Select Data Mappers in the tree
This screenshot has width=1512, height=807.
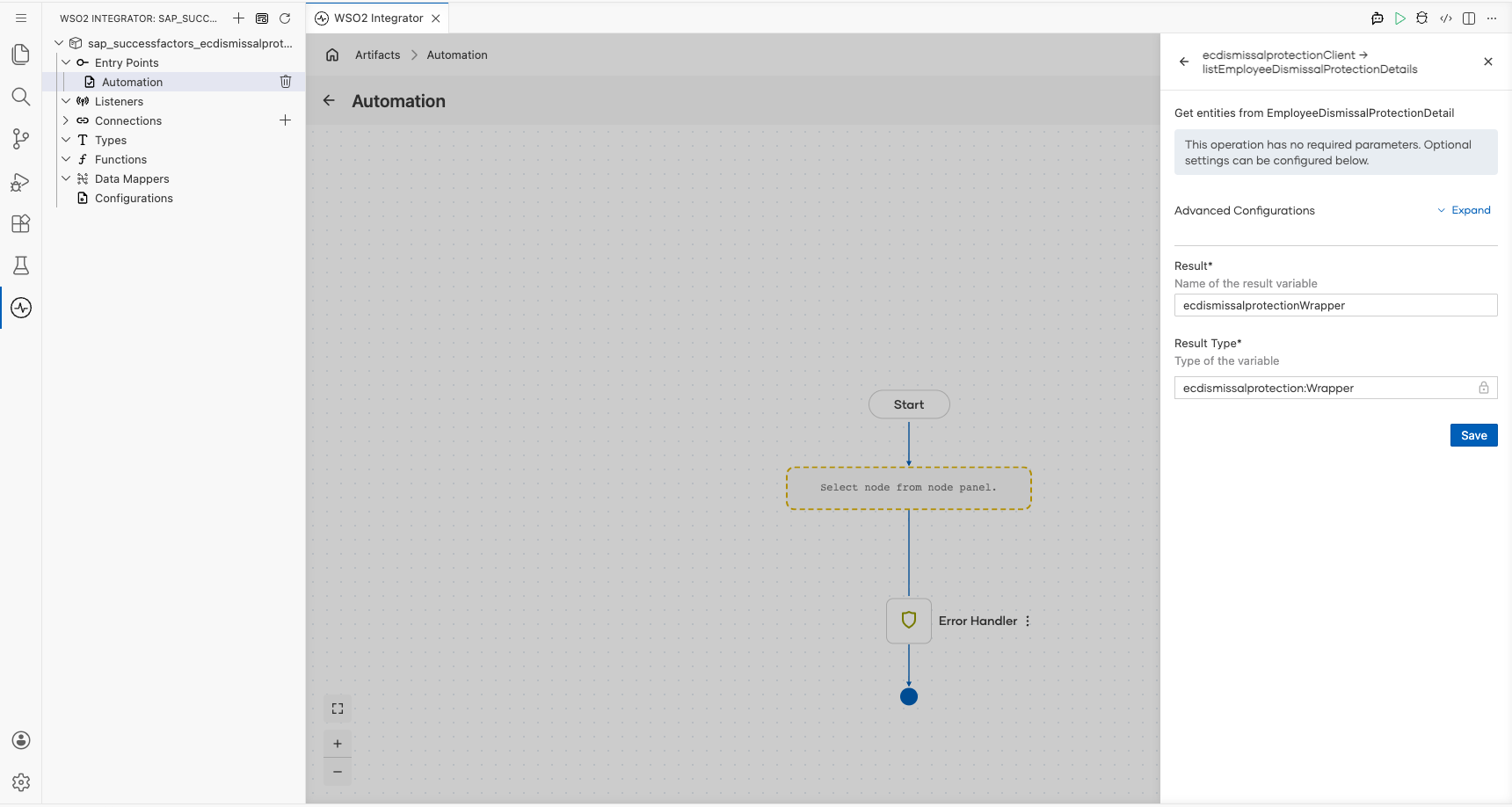(132, 178)
